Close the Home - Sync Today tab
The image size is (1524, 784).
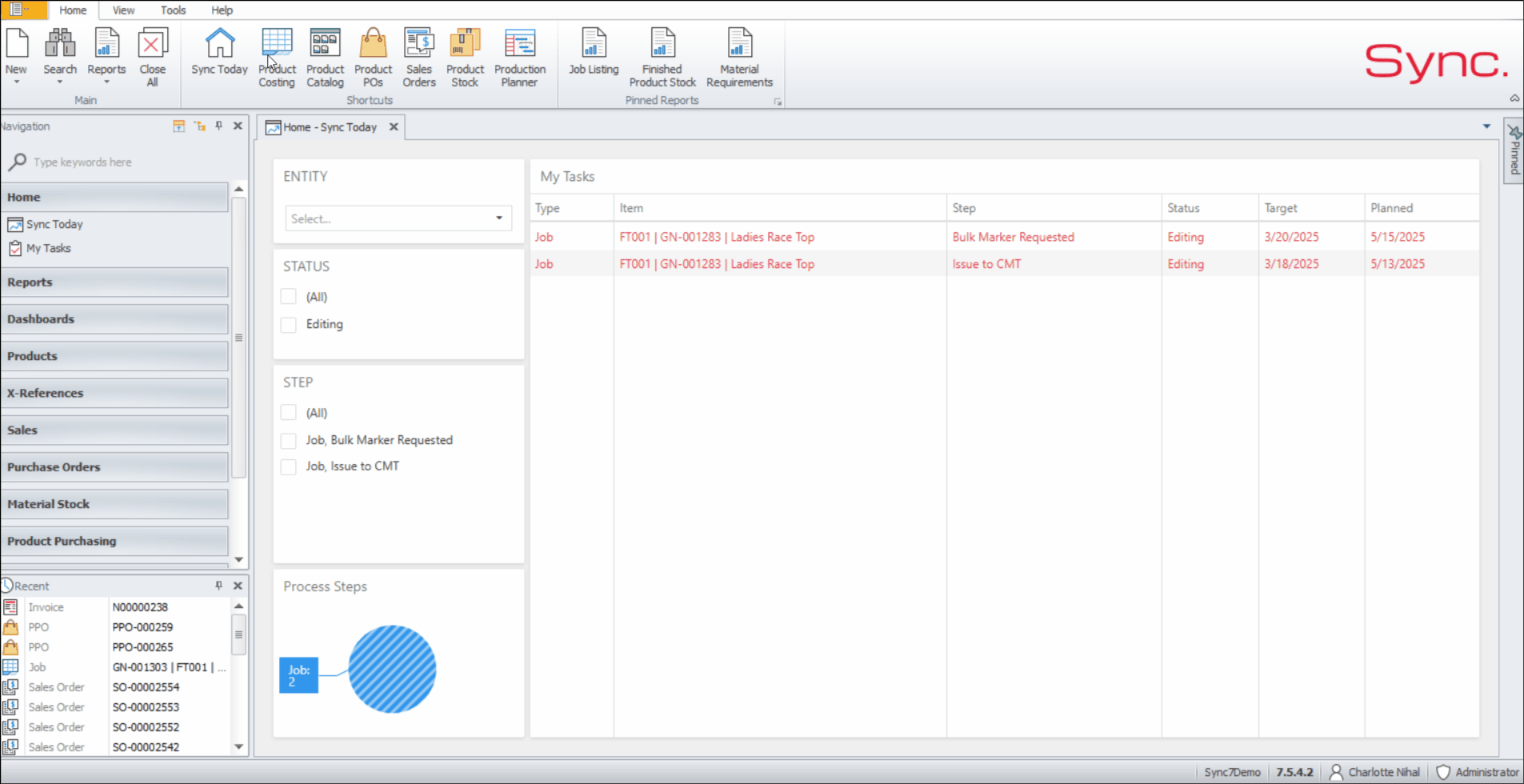click(394, 127)
